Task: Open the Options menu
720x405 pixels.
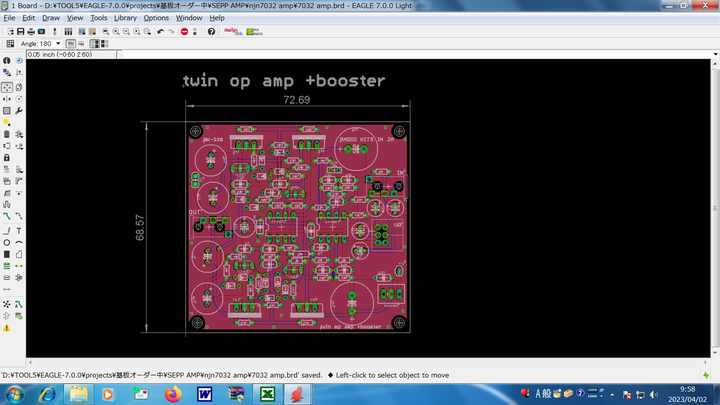Action: coord(156,18)
